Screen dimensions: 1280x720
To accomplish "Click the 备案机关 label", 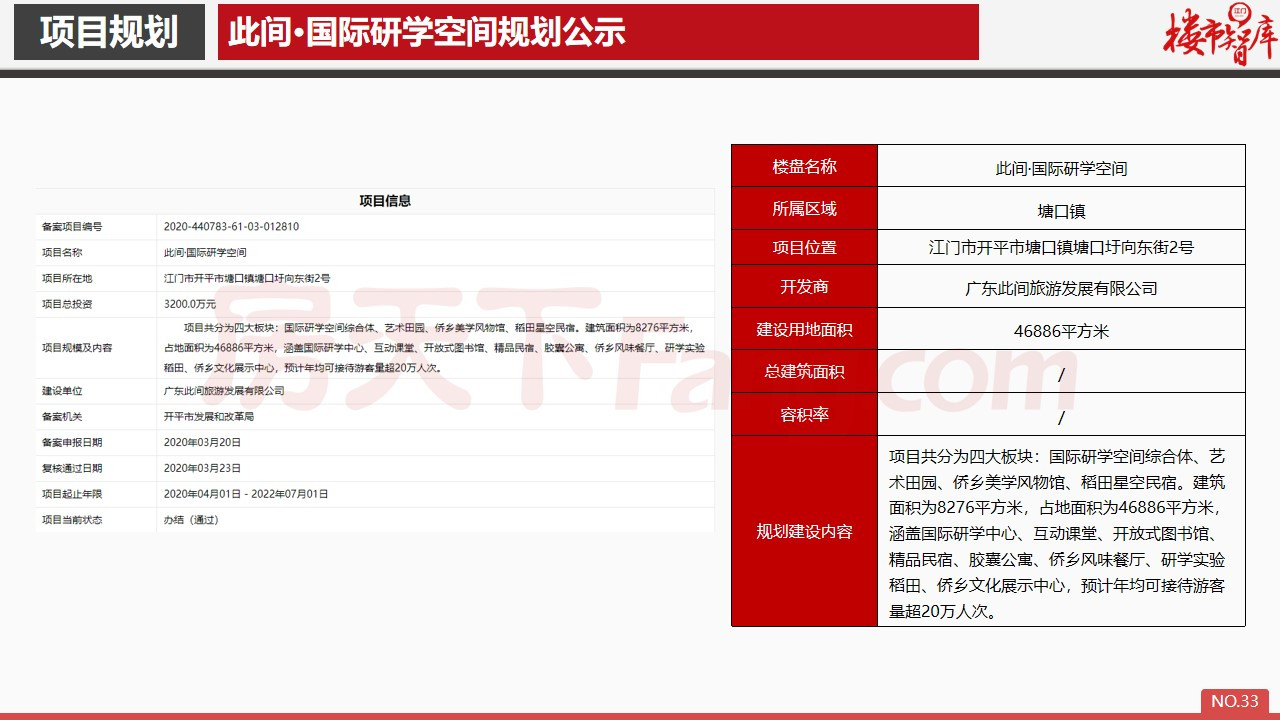I will pyautogui.click(x=62, y=417).
